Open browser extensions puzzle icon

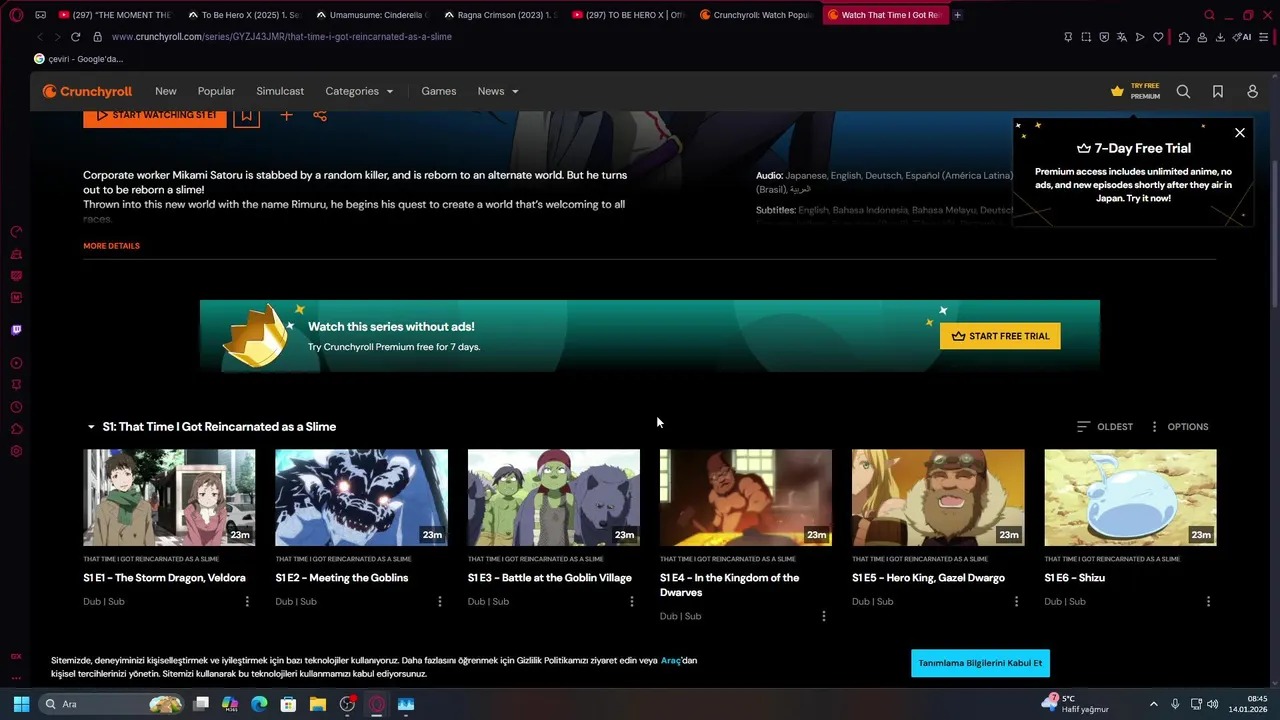point(1184,37)
